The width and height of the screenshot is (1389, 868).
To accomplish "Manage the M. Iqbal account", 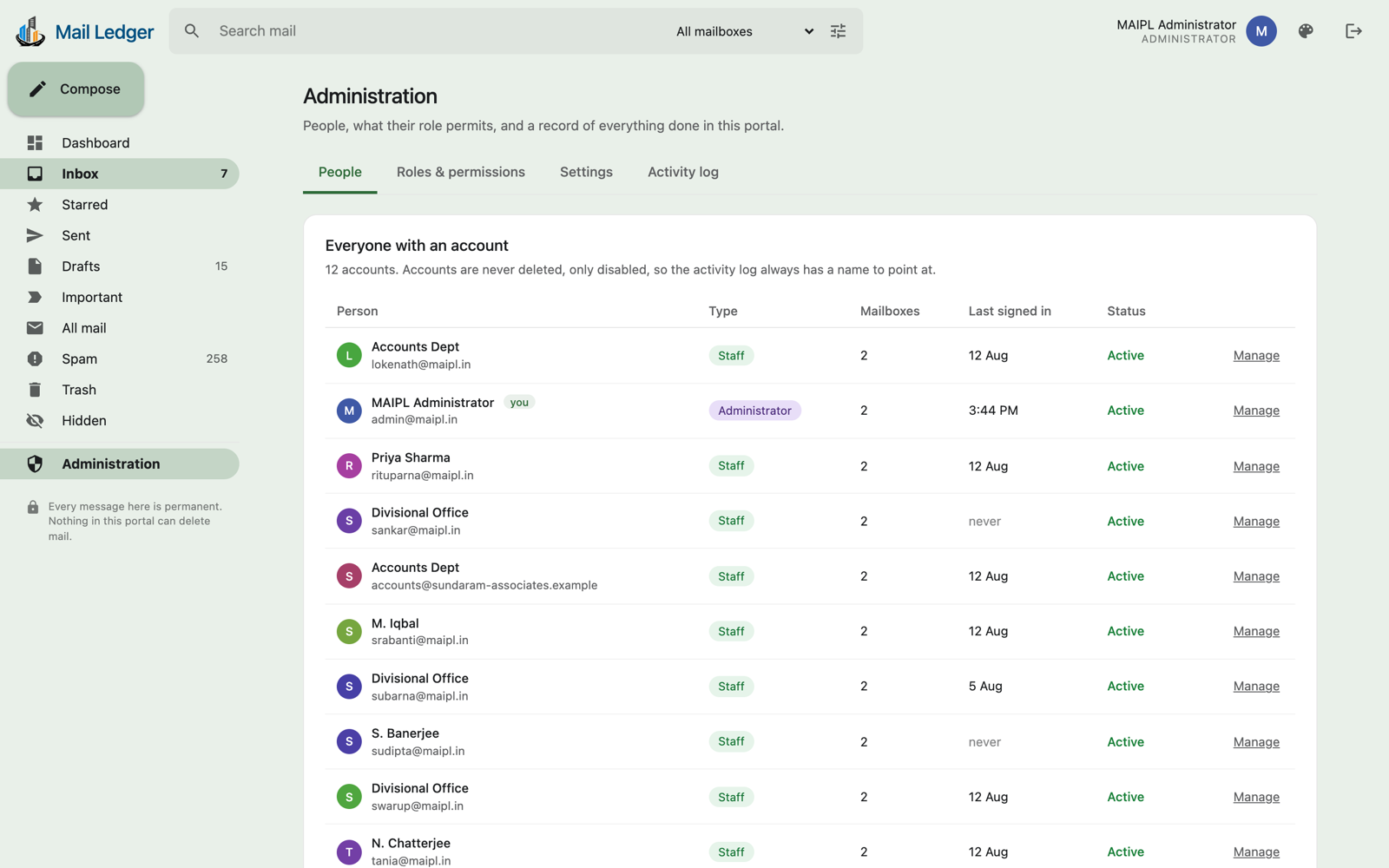I will (1256, 631).
